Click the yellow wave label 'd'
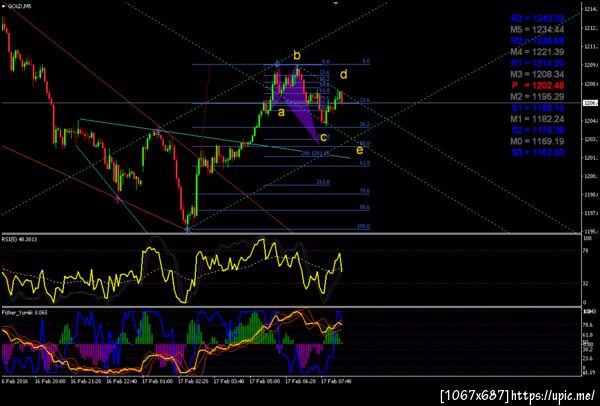600x406 pixels. click(x=344, y=74)
